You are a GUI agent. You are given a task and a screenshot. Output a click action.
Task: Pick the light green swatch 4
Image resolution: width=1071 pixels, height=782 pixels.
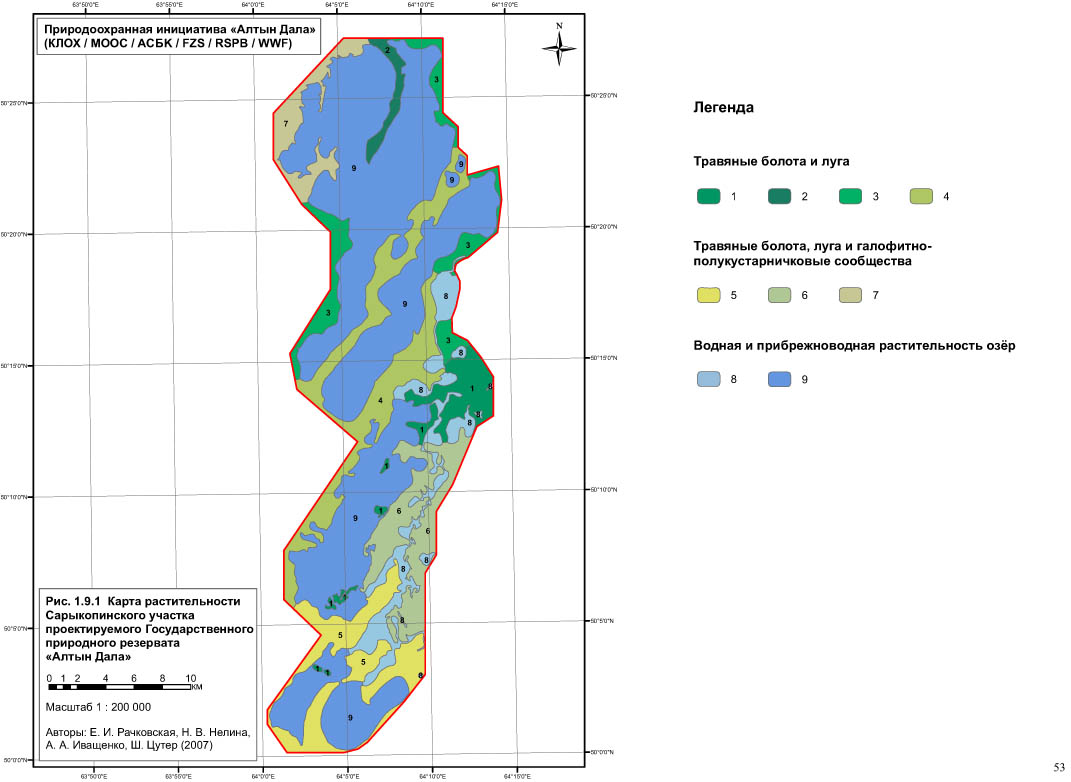pos(922,197)
